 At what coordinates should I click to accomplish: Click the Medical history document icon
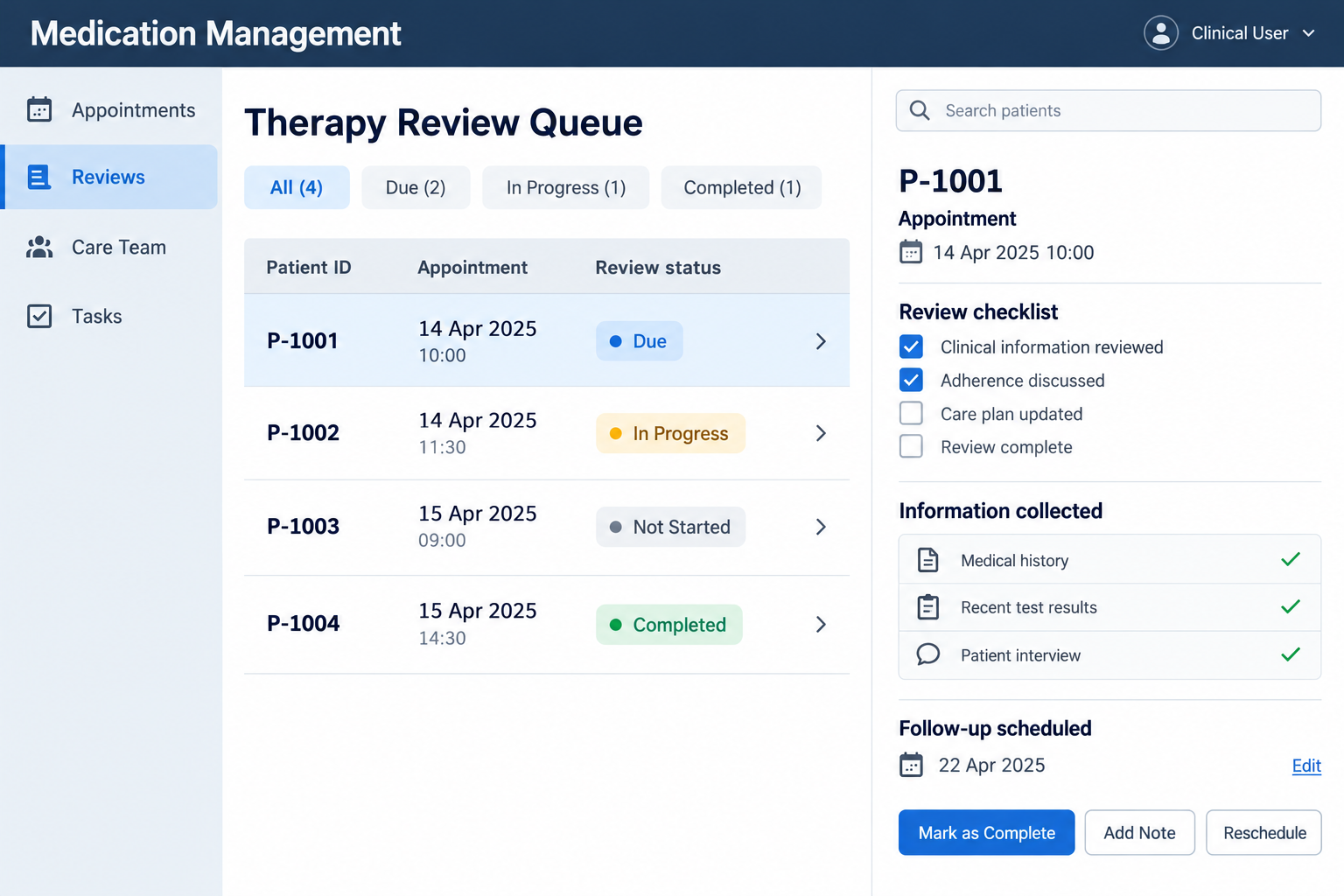[x=928, y=560]
